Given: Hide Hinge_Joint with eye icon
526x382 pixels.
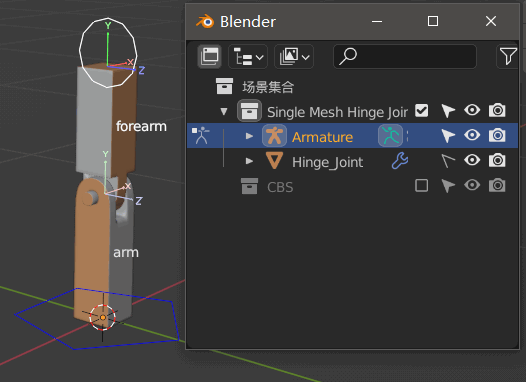Looking at the screenshot, I should 472,160.
